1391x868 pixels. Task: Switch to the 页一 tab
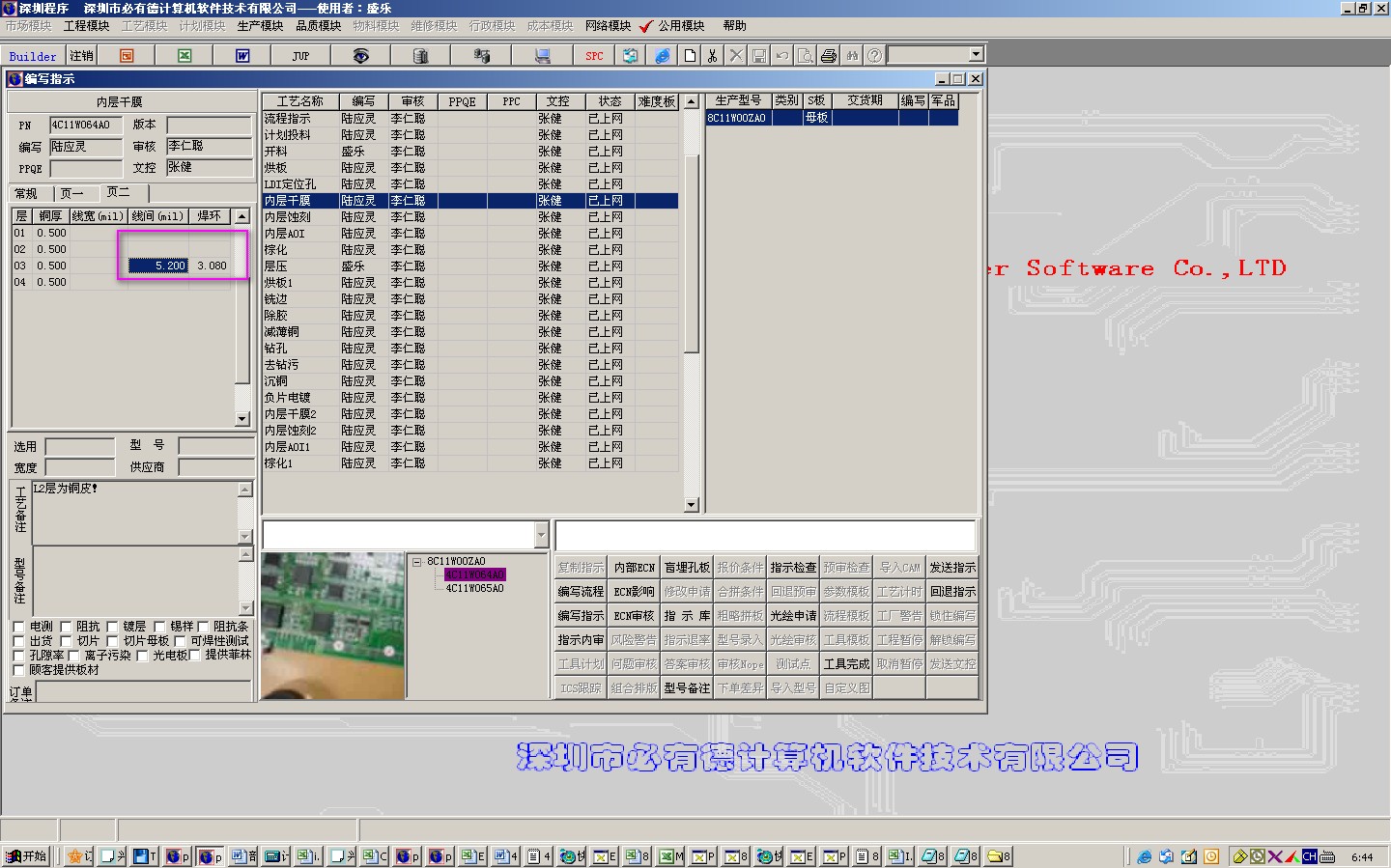pos(72,194)
